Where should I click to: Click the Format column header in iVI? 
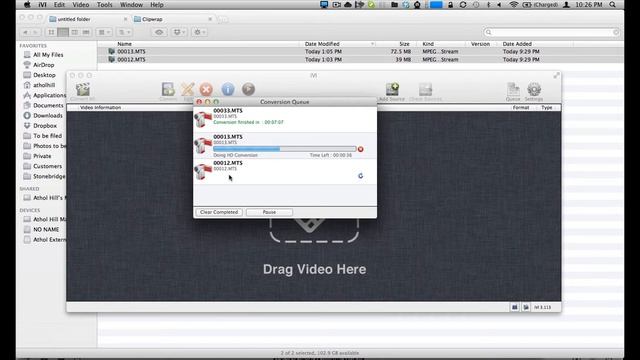tap(521, 108)
